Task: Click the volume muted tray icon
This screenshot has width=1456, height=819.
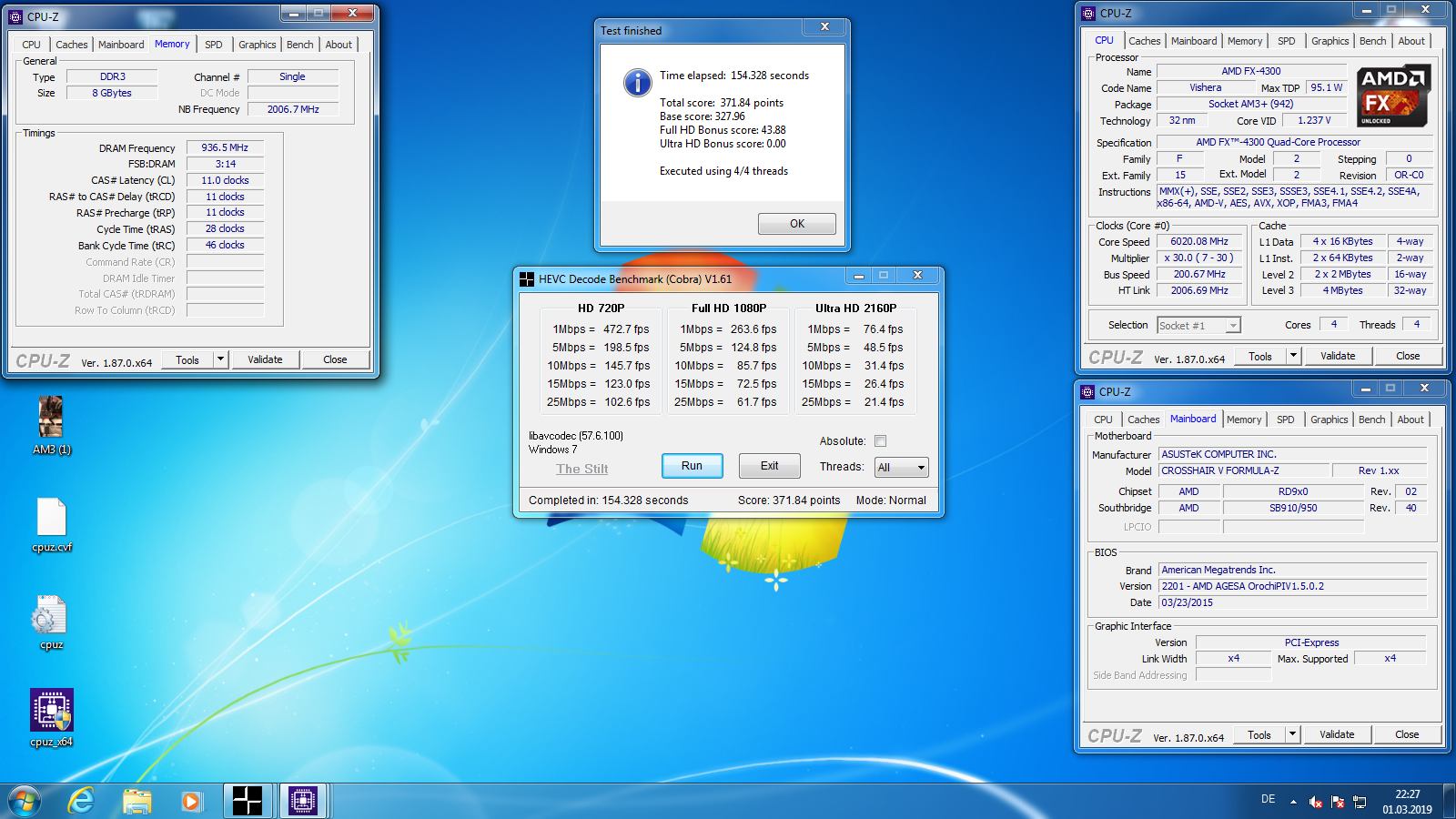Action: point(1316,802)
